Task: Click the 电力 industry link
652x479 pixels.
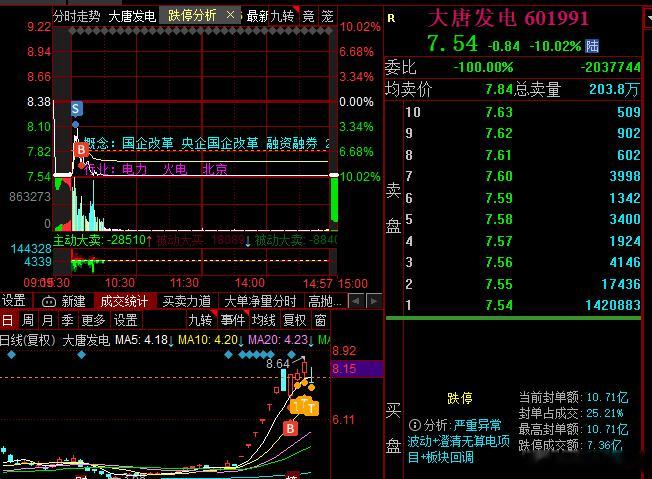Action: pos(135,169)
